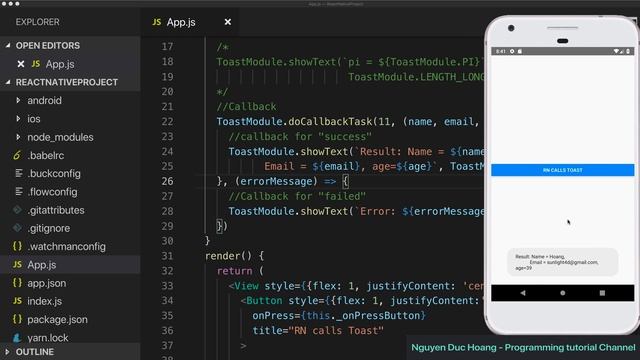This screenshot has height=360, width=640.
Task: Click the .gitignore git icon
Action: pyautogui.click(x=17, y=228)
